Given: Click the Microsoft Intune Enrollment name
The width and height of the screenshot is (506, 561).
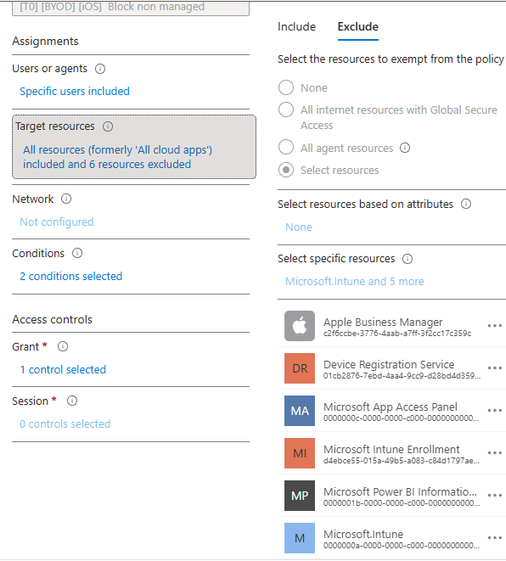Looking at the screenshot, I should 391,449.
